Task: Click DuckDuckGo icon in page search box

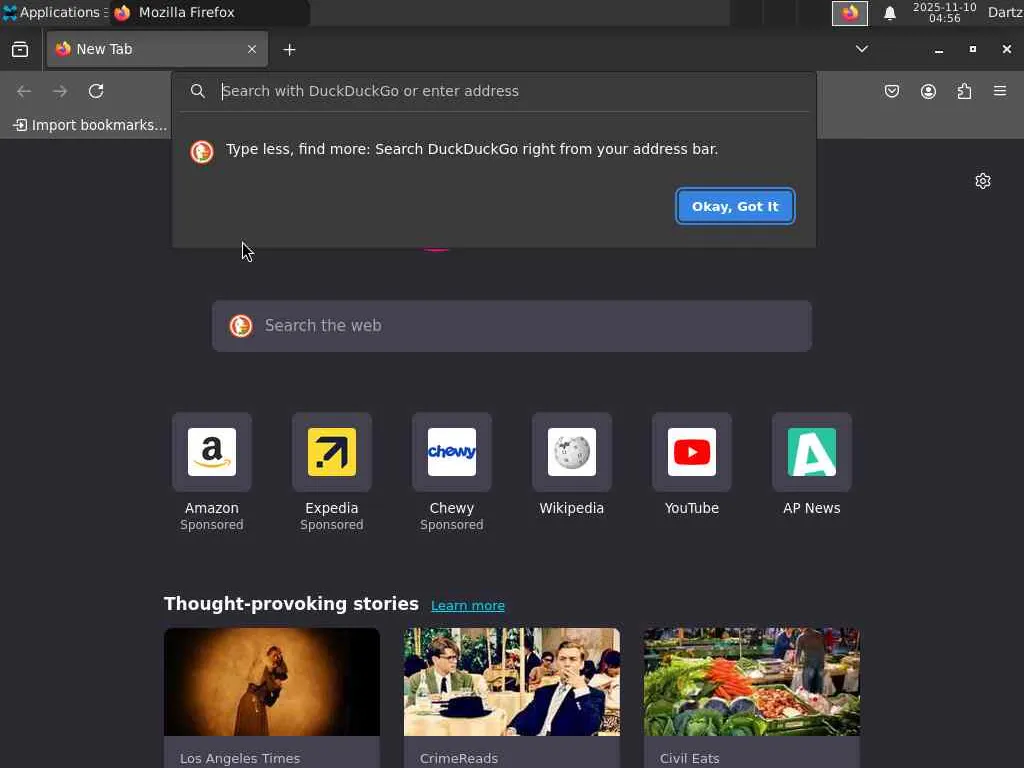Action: [x=241, y=325]
